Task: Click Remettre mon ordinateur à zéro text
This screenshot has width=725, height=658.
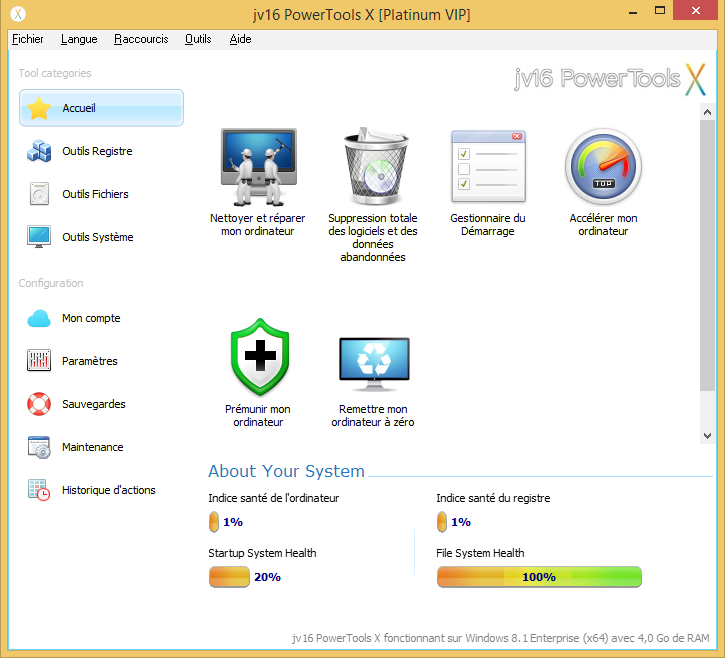Action: click(373, 416)
